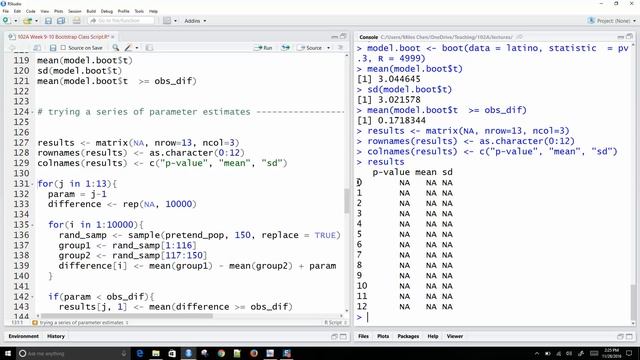Expand the recent files dropdown arrow
Viewport: 640px width, 360px height.
[36, 21]
